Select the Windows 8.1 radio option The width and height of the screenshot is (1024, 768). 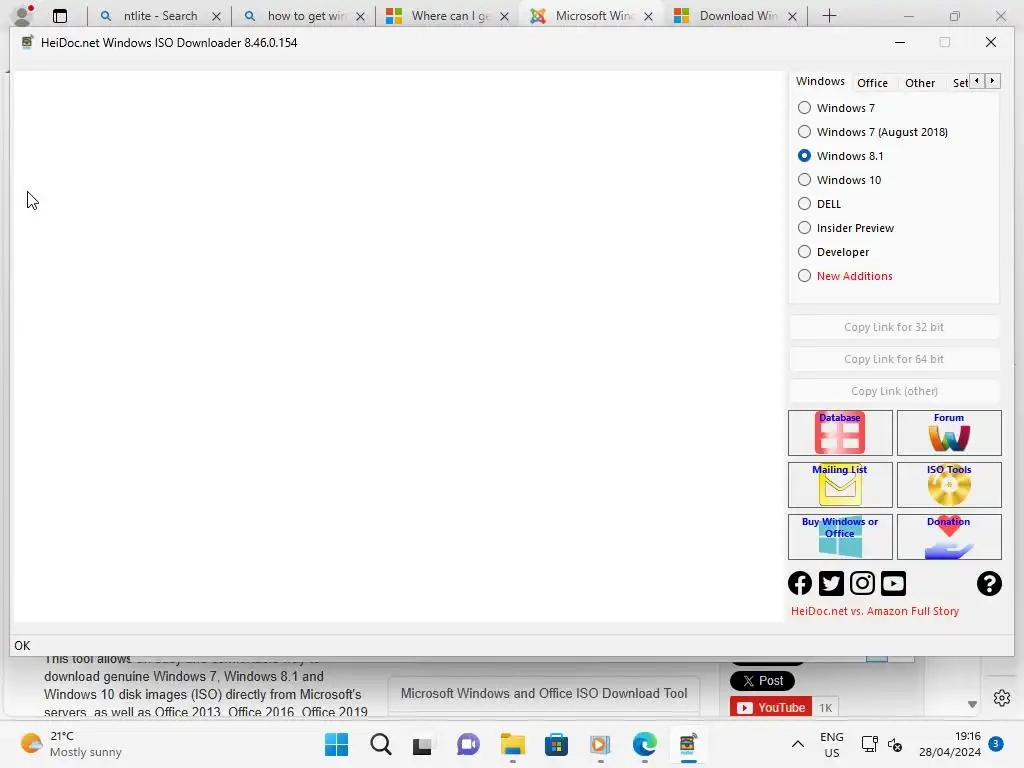pos(841,156)
